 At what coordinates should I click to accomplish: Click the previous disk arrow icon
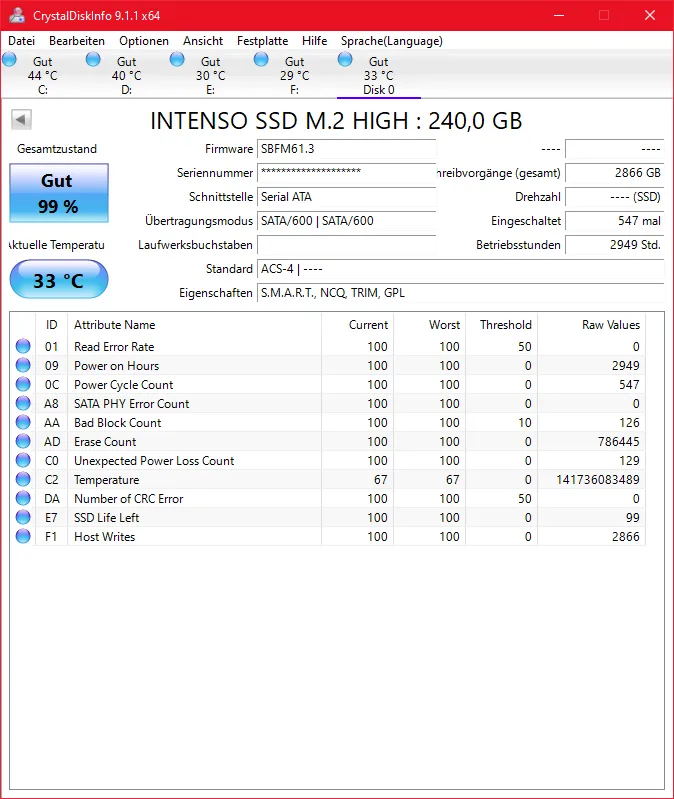pyautogui.click(x=21, y=120)
